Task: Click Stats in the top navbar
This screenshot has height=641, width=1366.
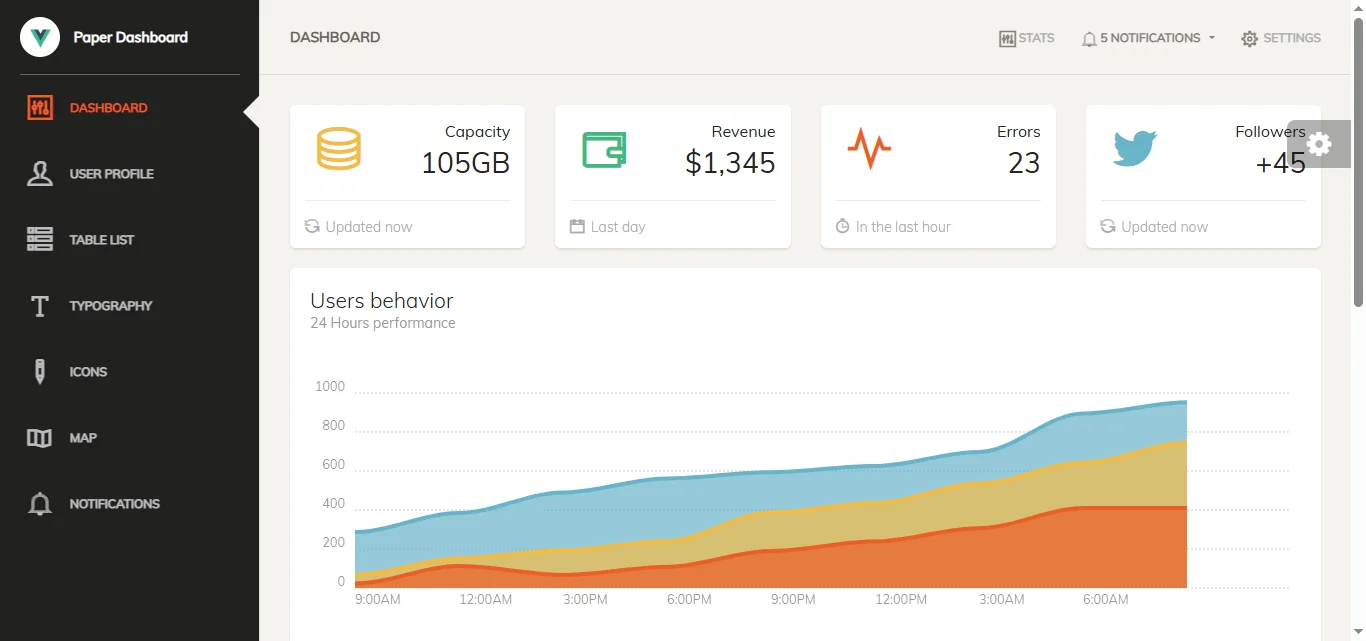Action: click(1027, 38)
